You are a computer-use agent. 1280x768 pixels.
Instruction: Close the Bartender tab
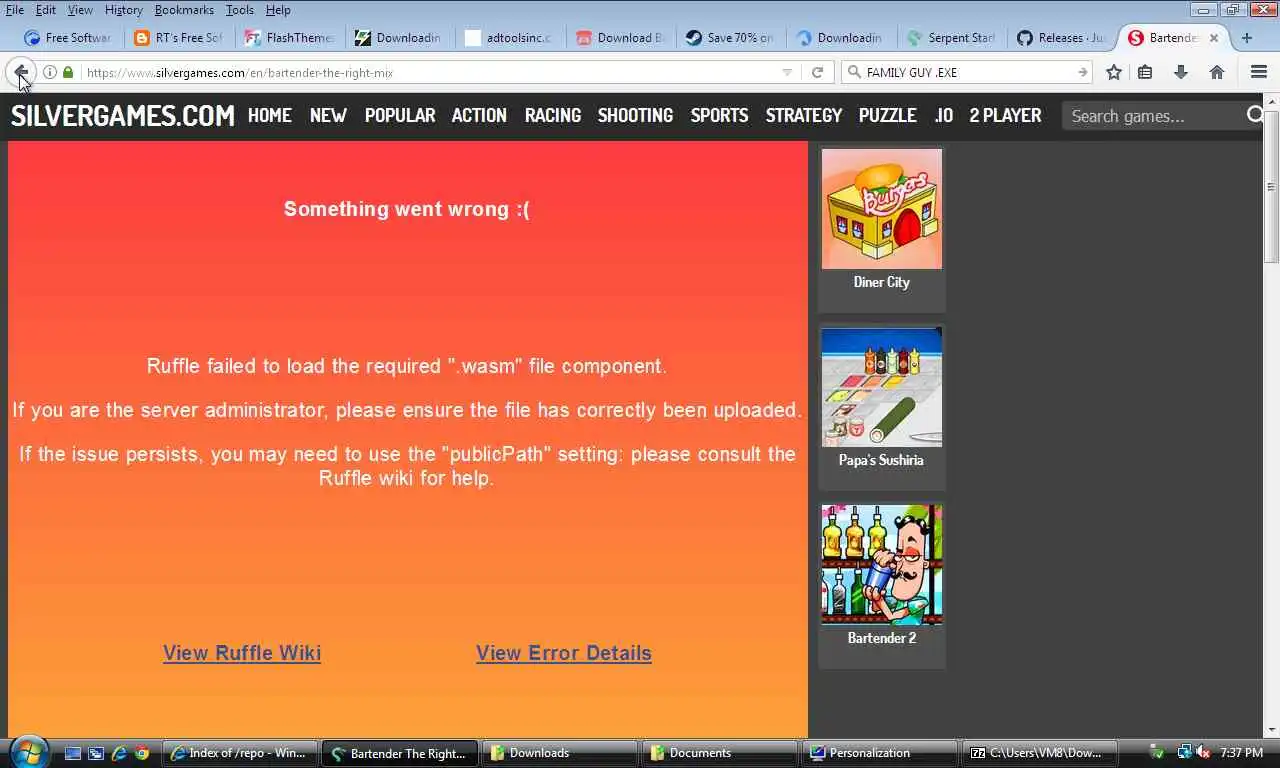click(x=1214, y=38)
